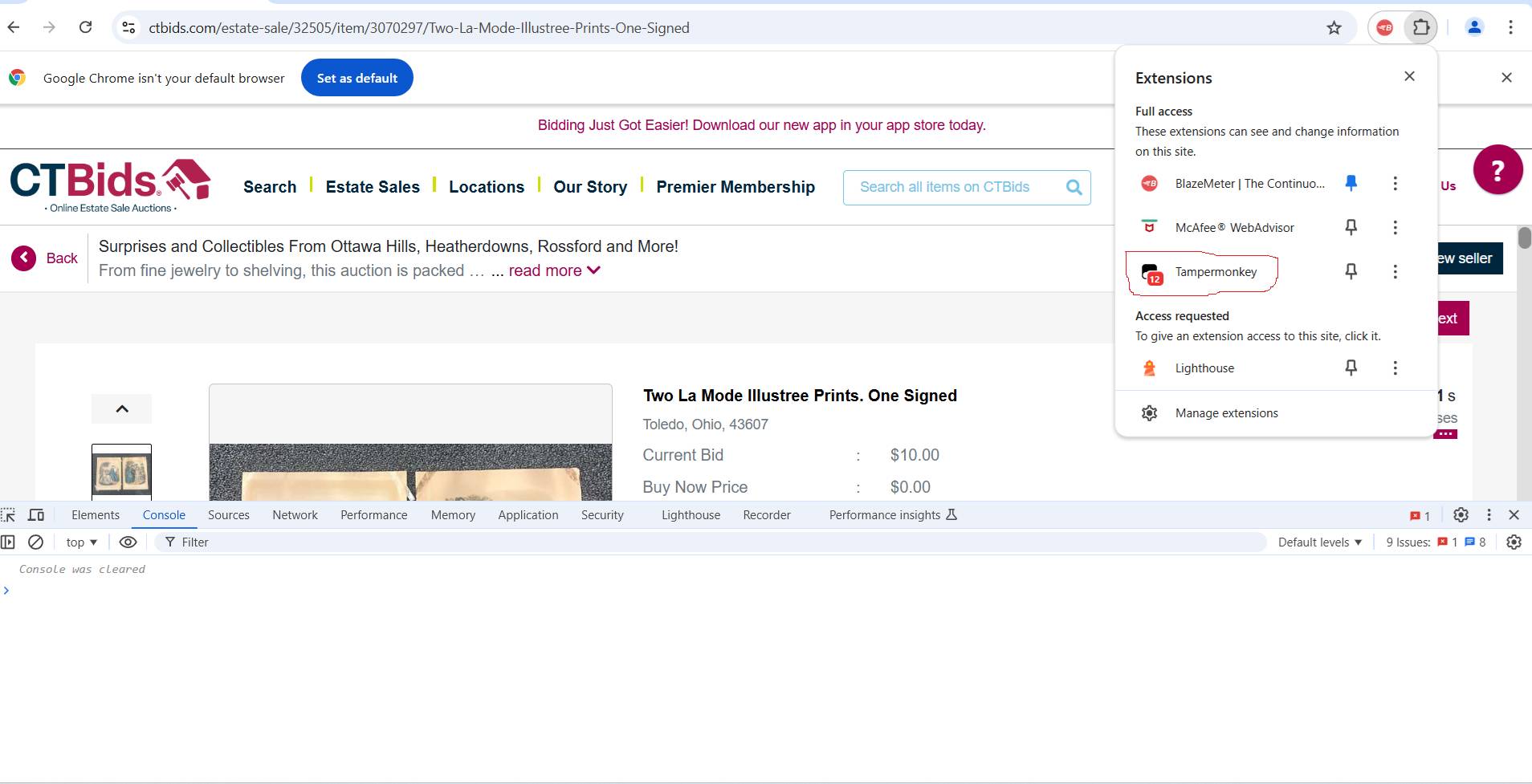Click the Tampermonkey extension icon
Screen dimensions: 1532x784
point(1151,274)
